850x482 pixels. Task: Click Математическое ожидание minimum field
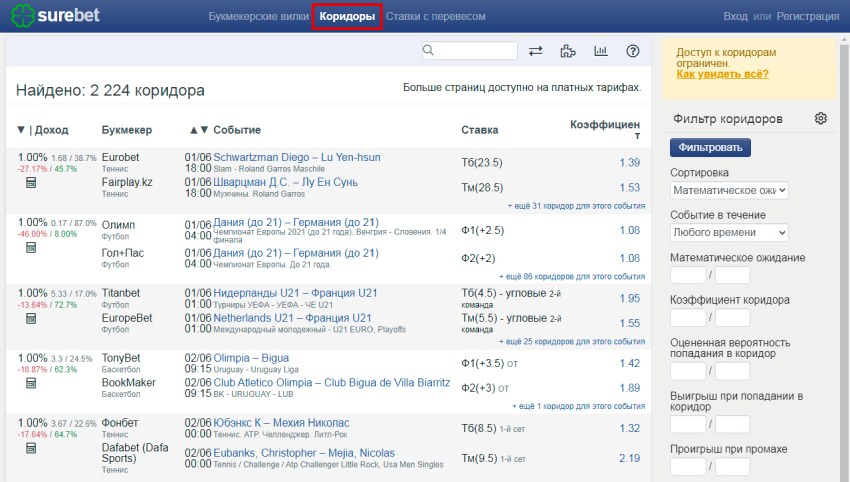tap(688, 275)
